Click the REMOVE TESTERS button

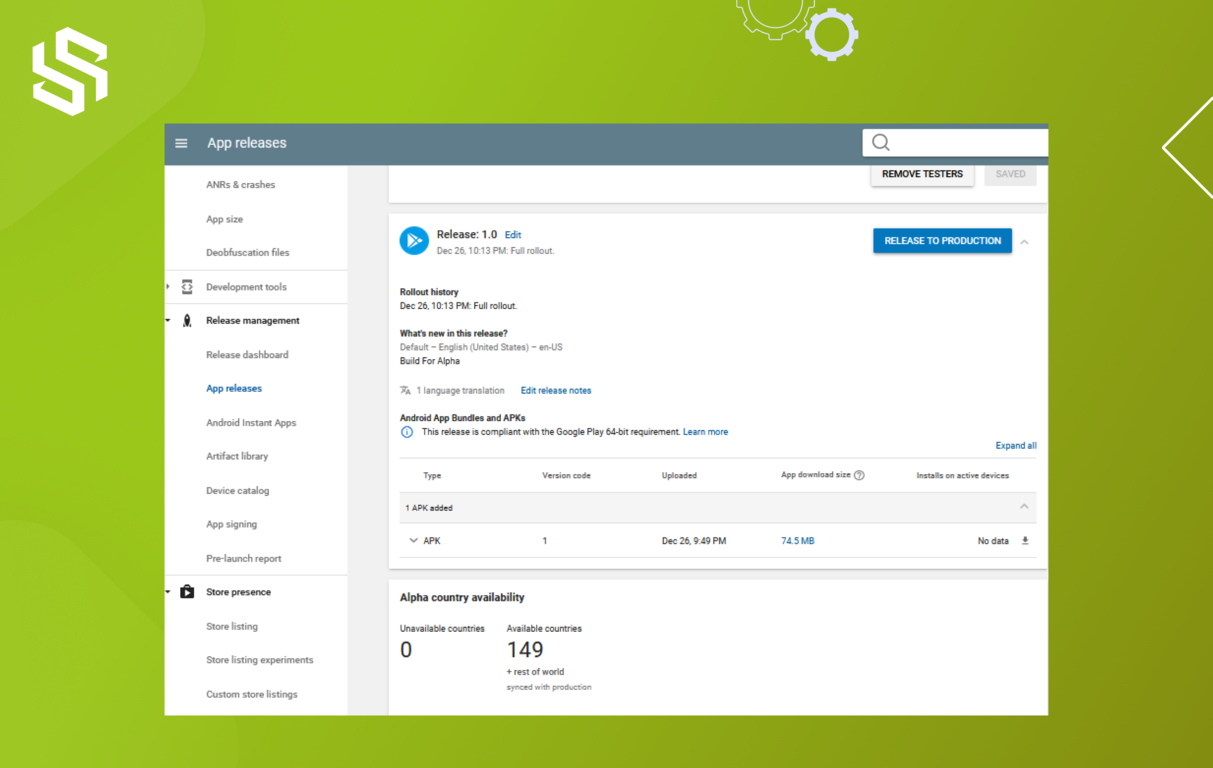click(x=922, y=174)
